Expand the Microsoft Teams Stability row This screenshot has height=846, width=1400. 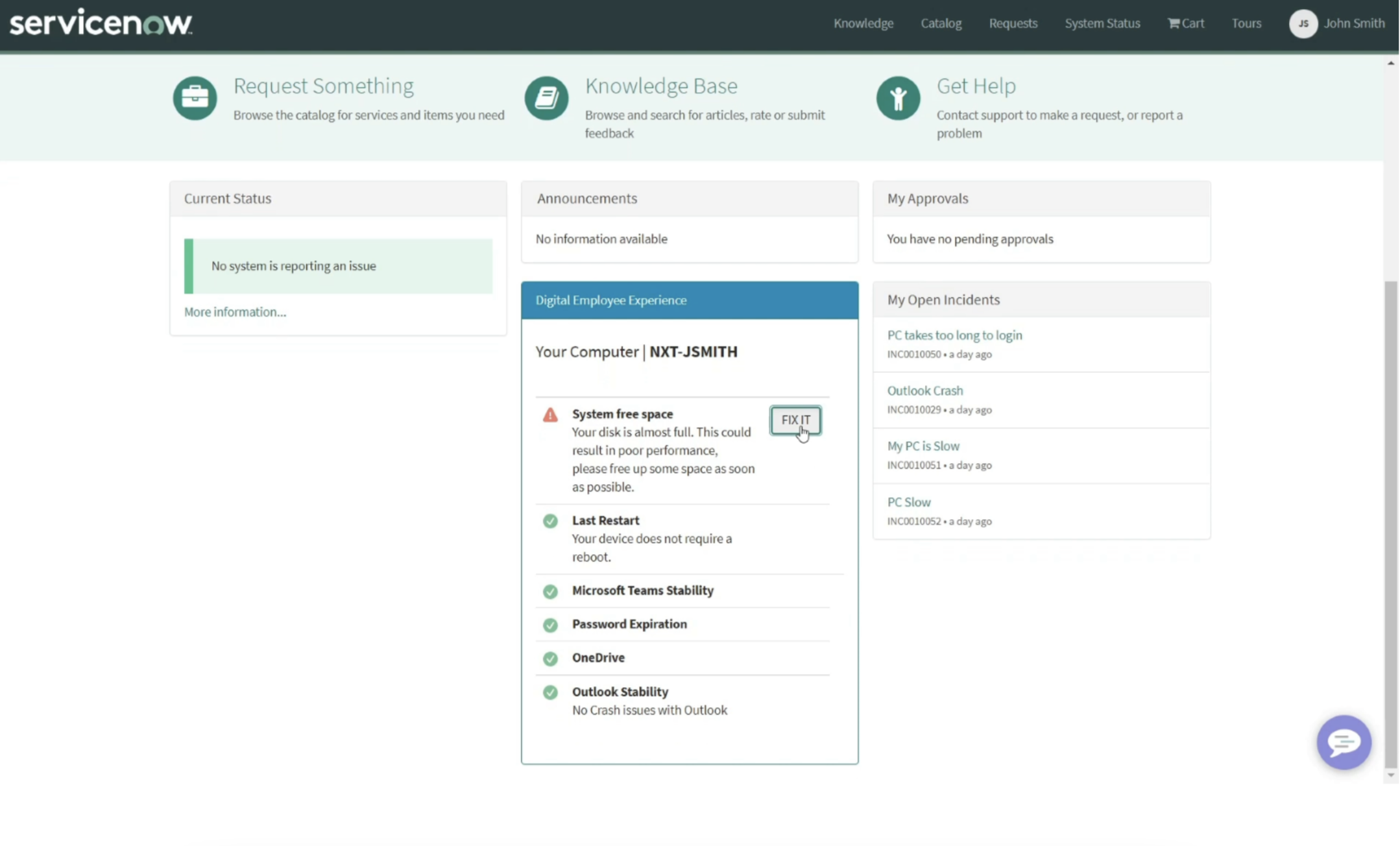642,590
